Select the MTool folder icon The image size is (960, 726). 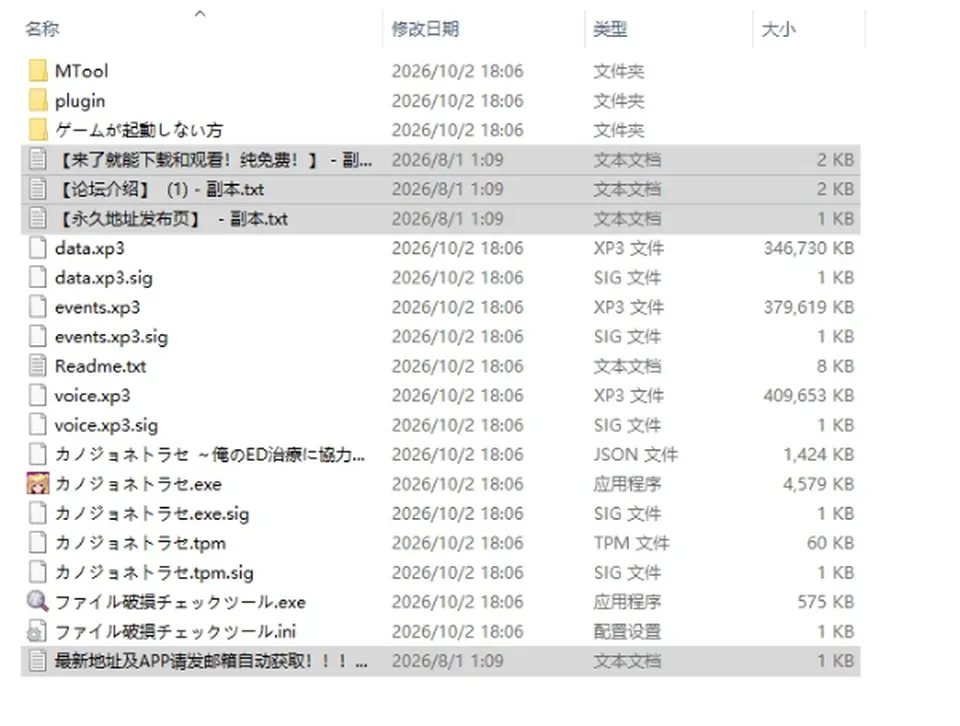click(x=38, y=71)
